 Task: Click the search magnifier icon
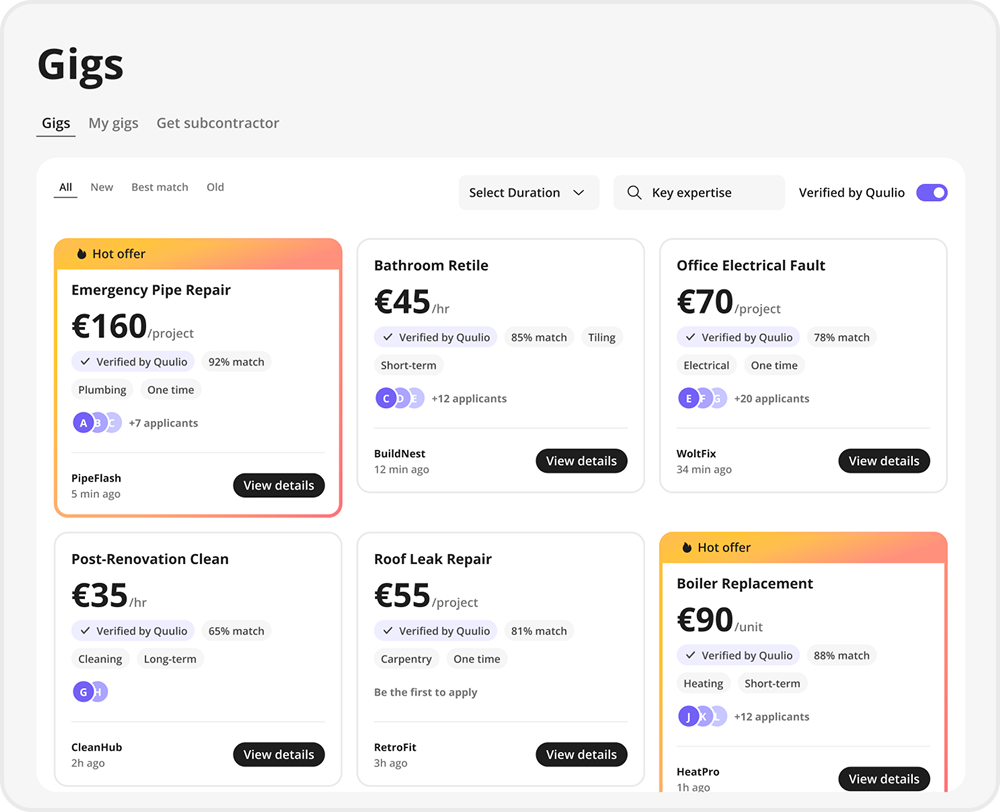(x=634, y=193)
